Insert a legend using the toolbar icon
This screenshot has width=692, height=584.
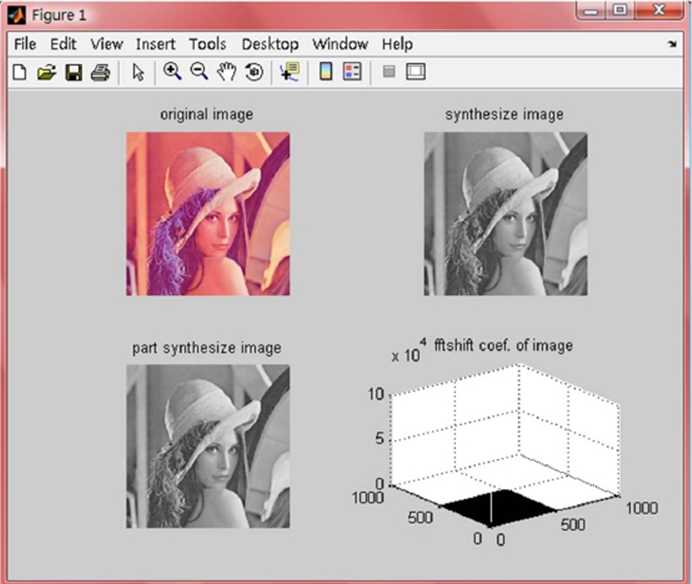point(352,72)
